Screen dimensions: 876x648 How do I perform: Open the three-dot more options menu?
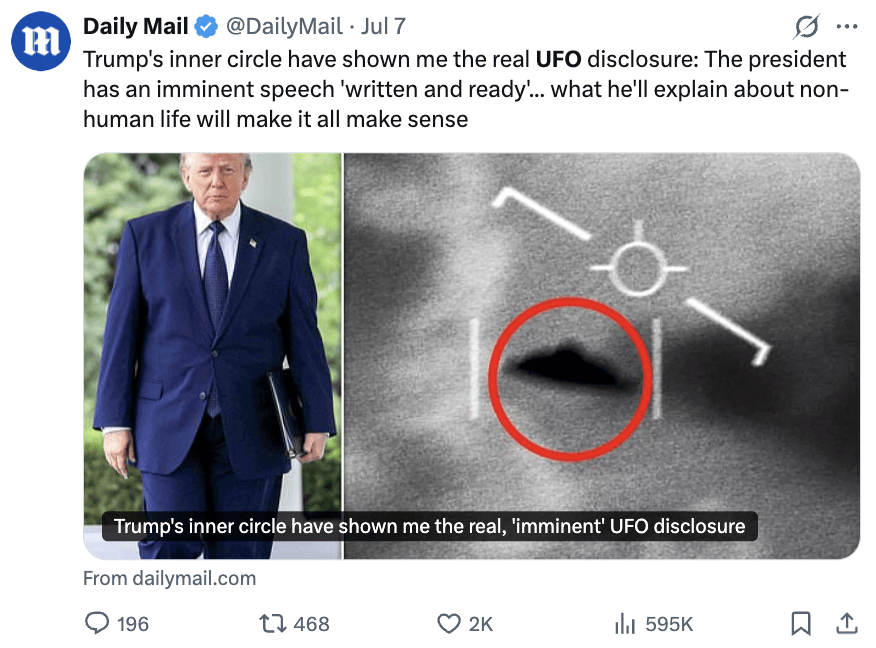(x=847, y=26)
